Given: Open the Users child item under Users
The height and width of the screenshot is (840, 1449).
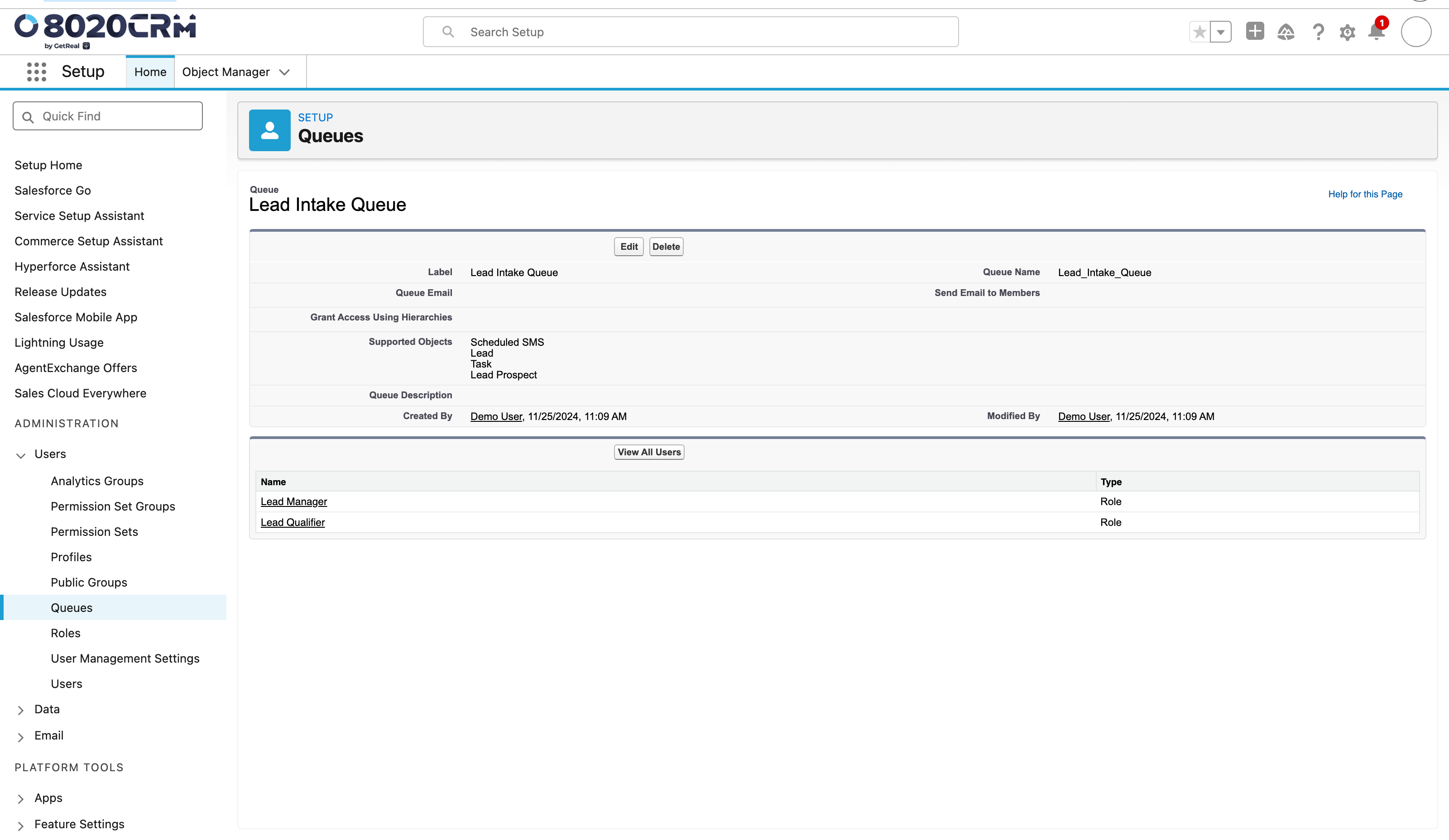Looking at the screenshot, I should pos(66,683).
